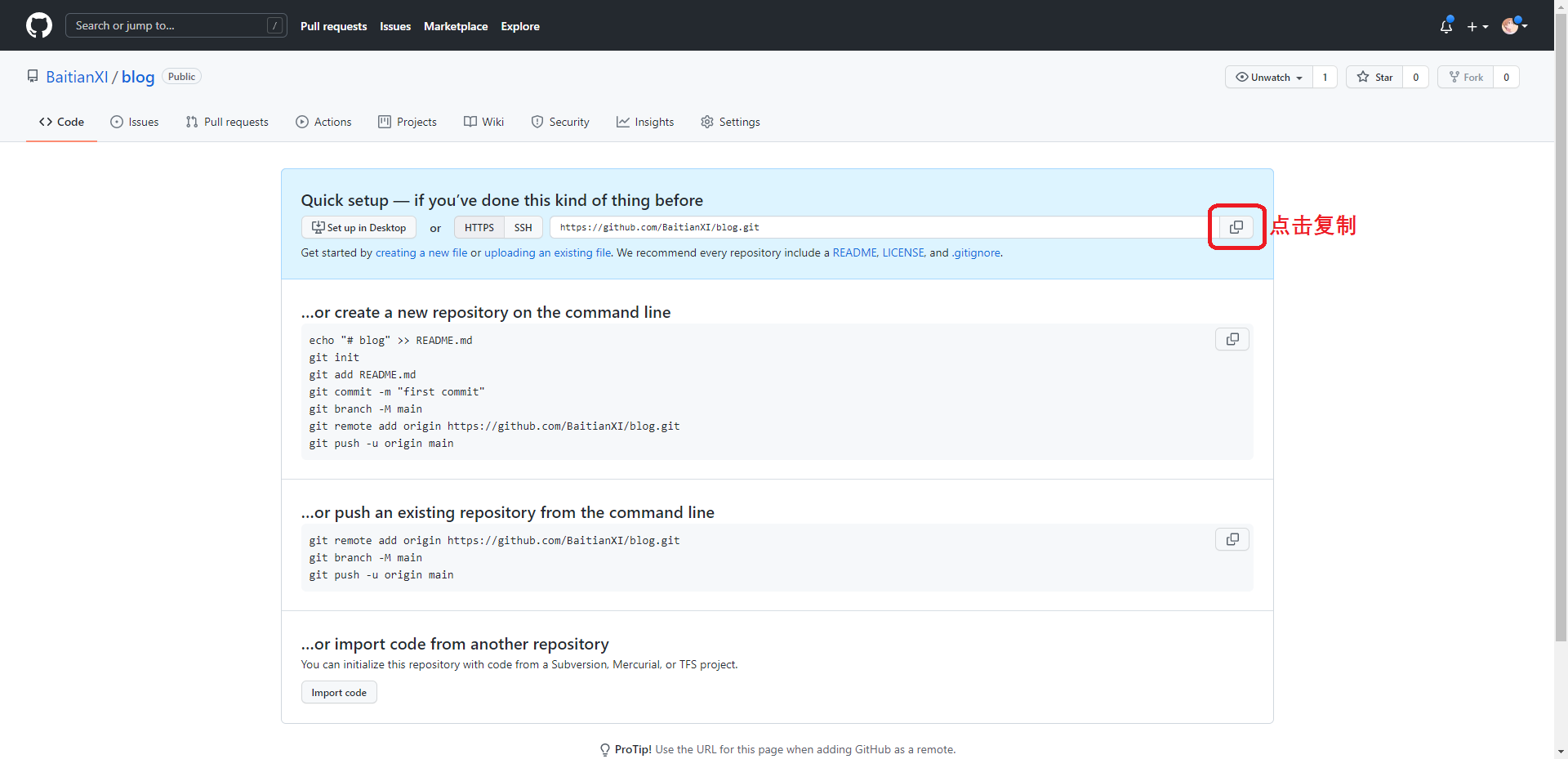1568x759 pixels.
Task: Copy the push existing repository commands
Action: pos(1232,539)
